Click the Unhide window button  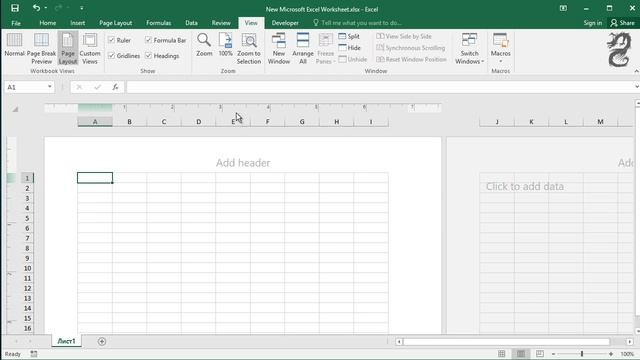353,59
